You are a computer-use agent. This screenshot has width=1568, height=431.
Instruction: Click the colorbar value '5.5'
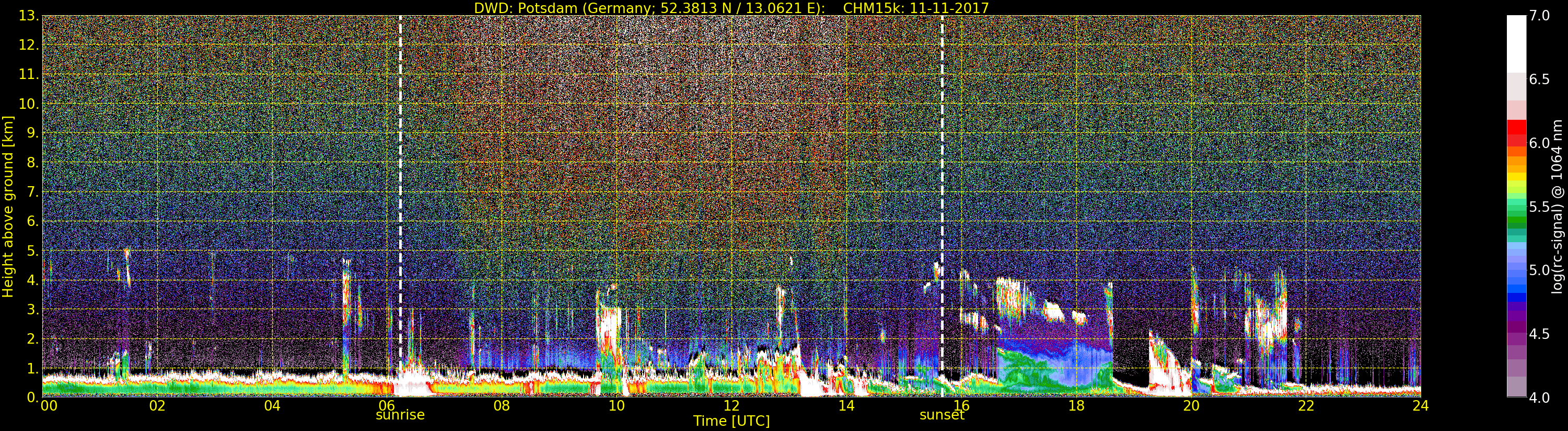(x=1539, y=207)
